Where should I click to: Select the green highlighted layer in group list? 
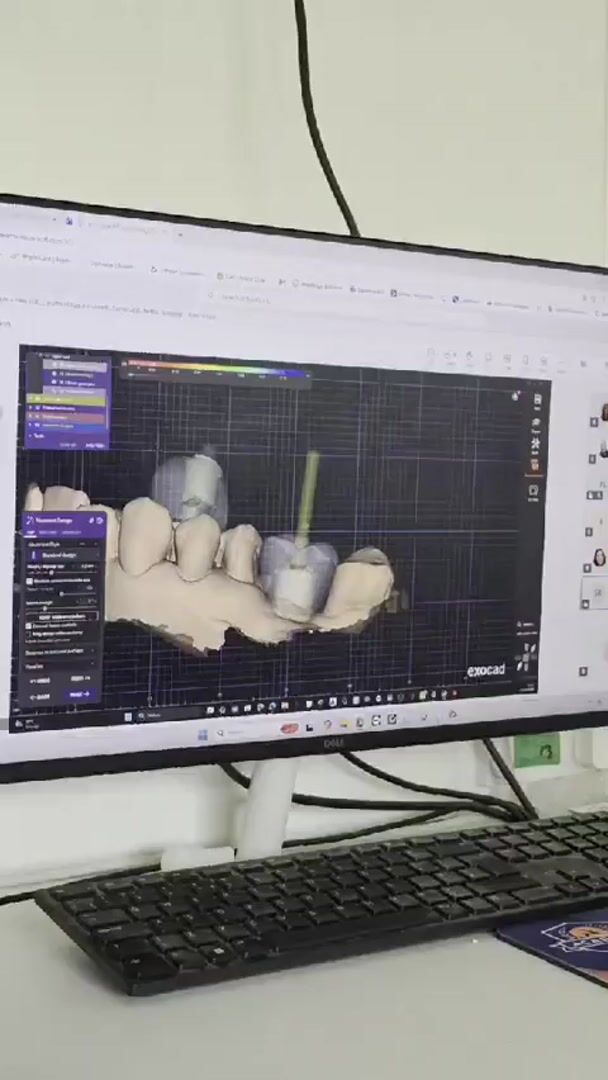tap(65, 399)
